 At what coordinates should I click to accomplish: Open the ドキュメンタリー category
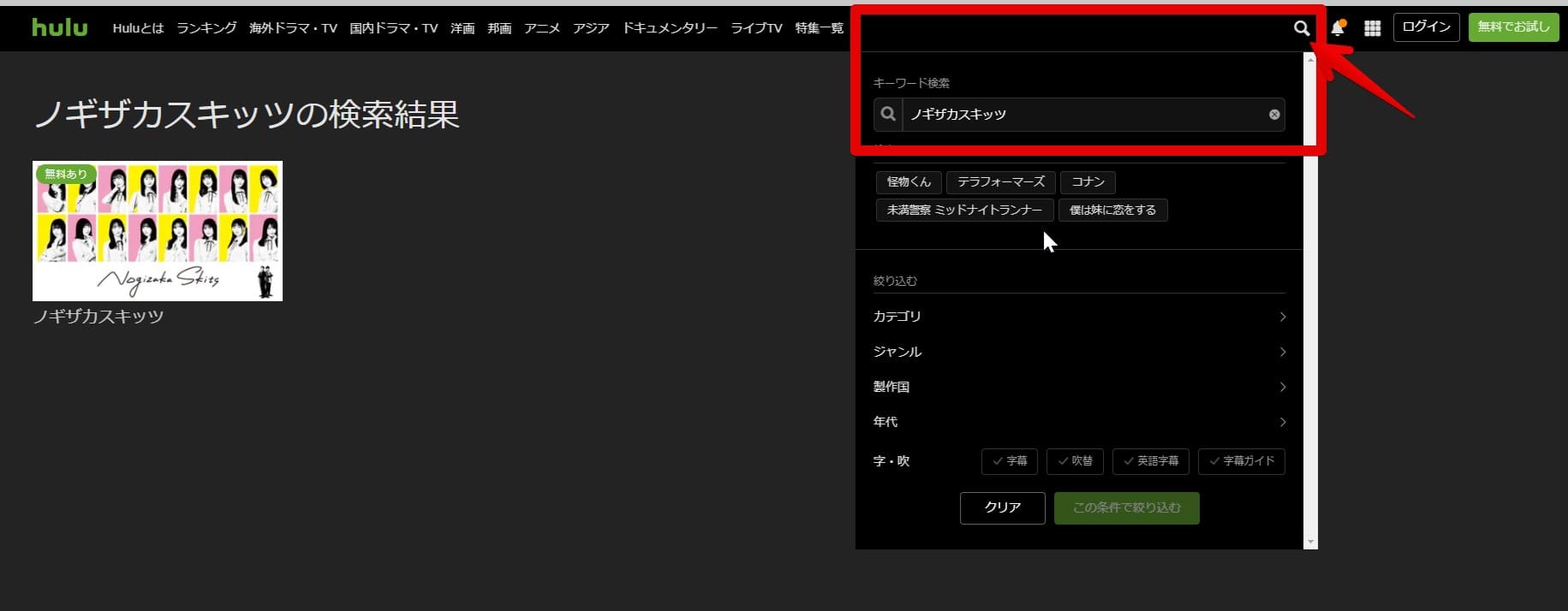pyautogui.click(x=670, y=28)
